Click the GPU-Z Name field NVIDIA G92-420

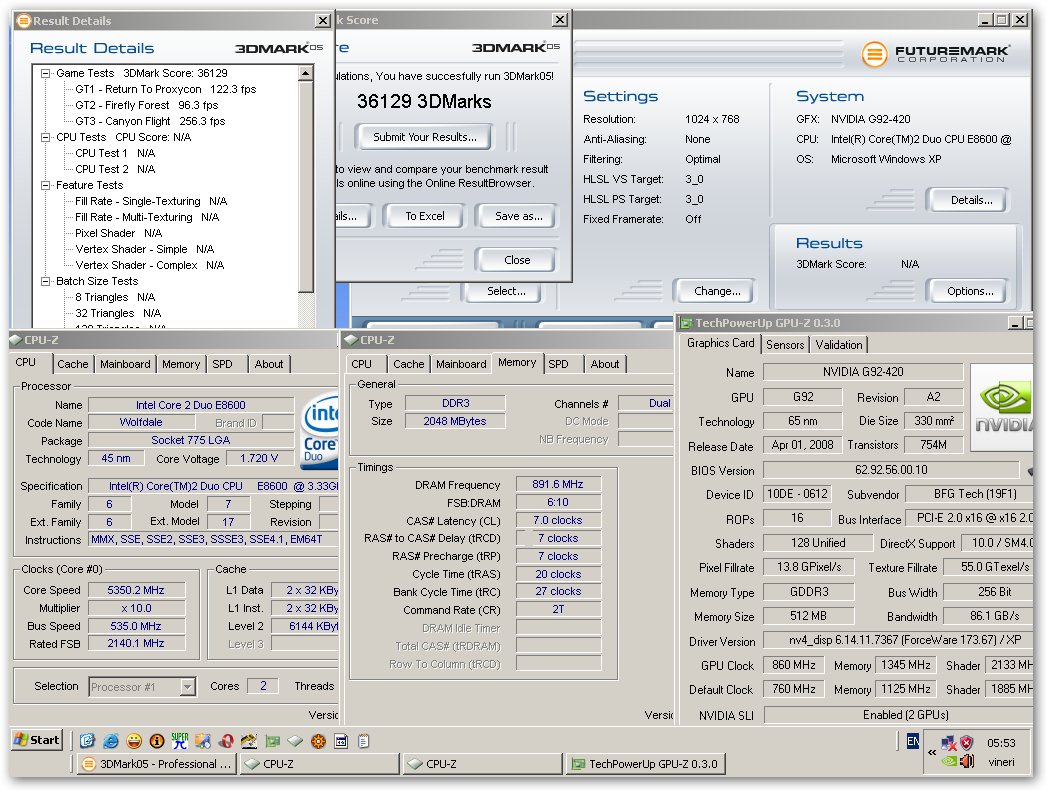tap(863, 372)
